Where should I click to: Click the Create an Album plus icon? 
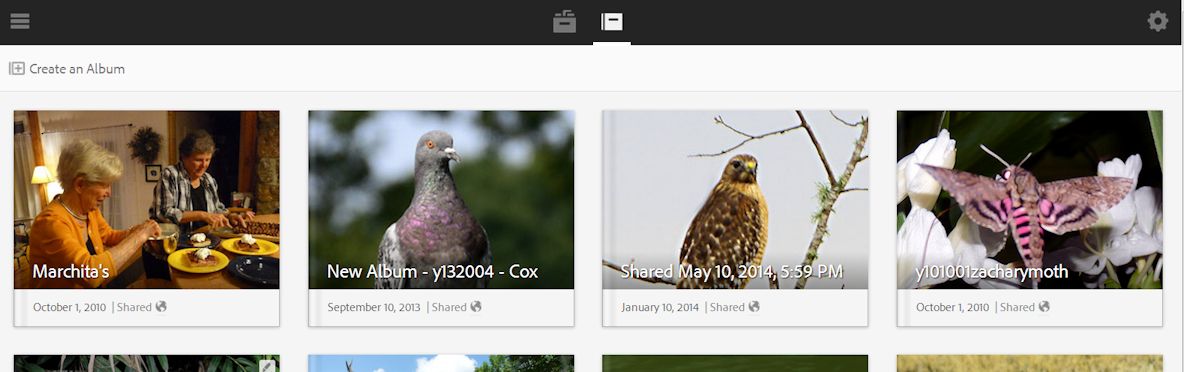point(17,69)
